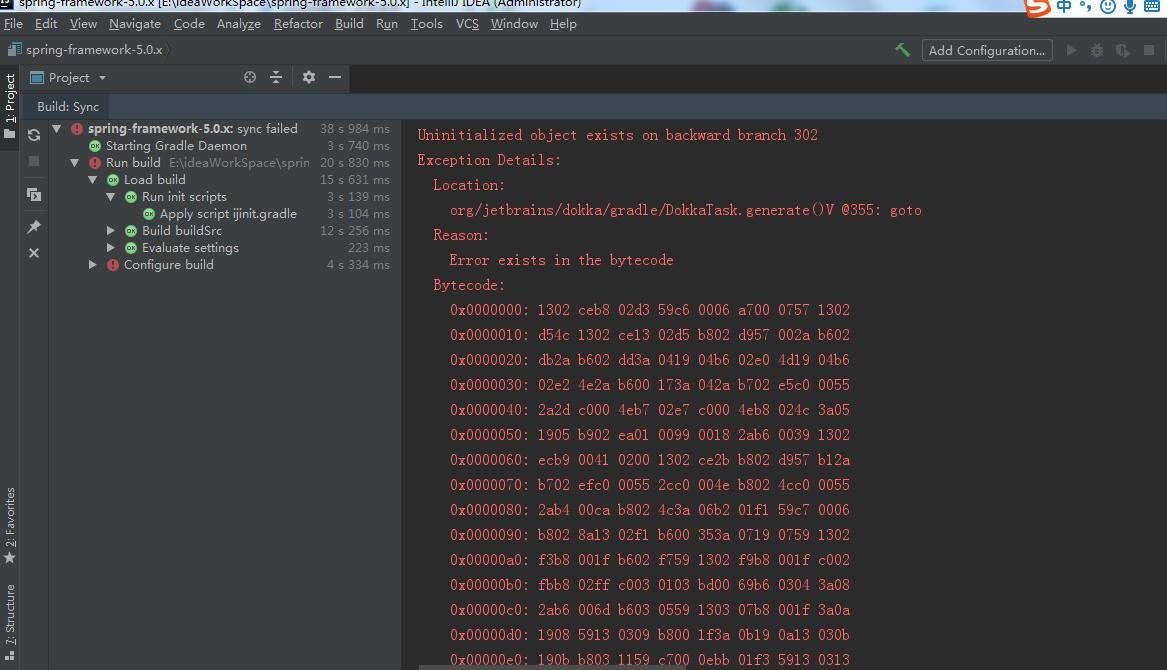Collapse the Run build node
1167x670 pixels.
[74, 162]
